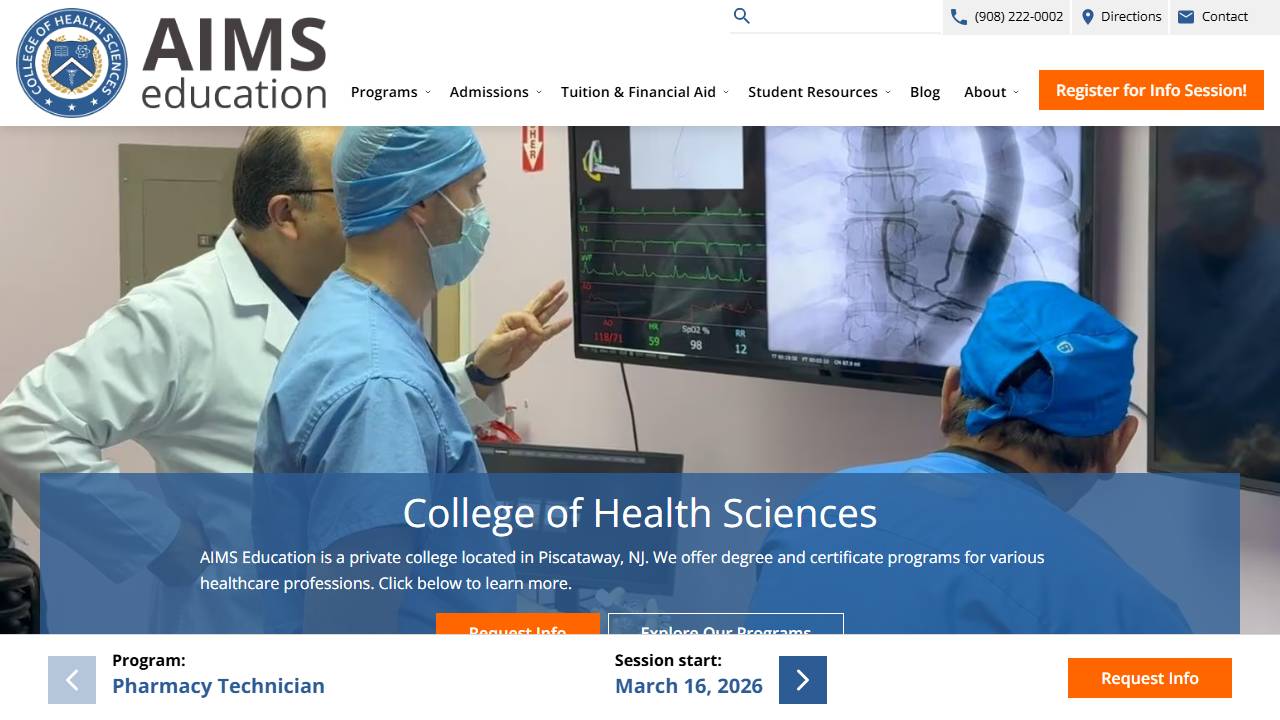Click the AIMS College seal logo

(x=72, y=63)
